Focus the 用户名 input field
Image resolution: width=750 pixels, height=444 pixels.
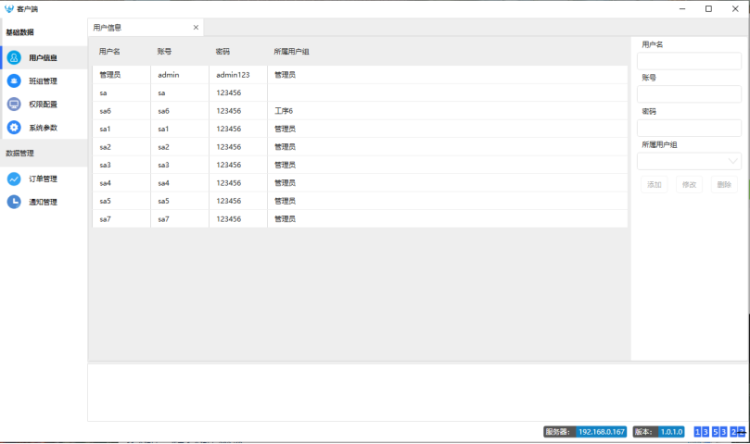690,61
